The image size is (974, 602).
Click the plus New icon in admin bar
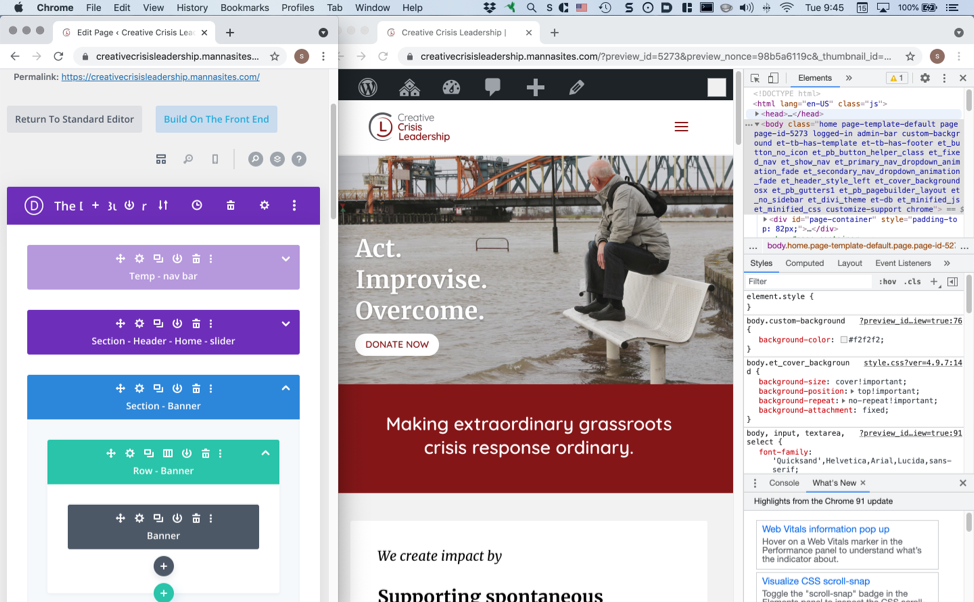(535, 87)
